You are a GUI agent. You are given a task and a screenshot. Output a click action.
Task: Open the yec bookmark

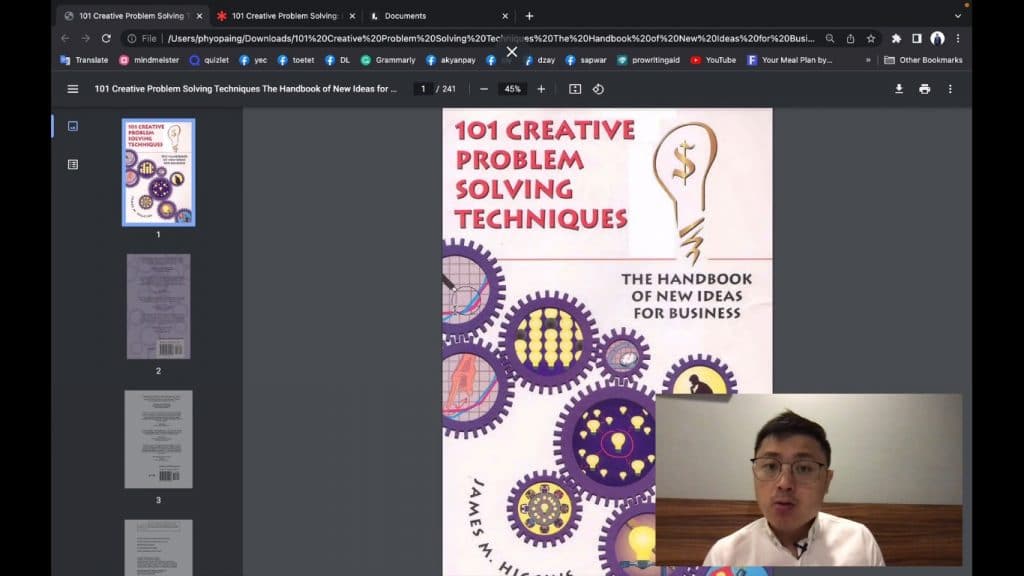tap(253, 60)
